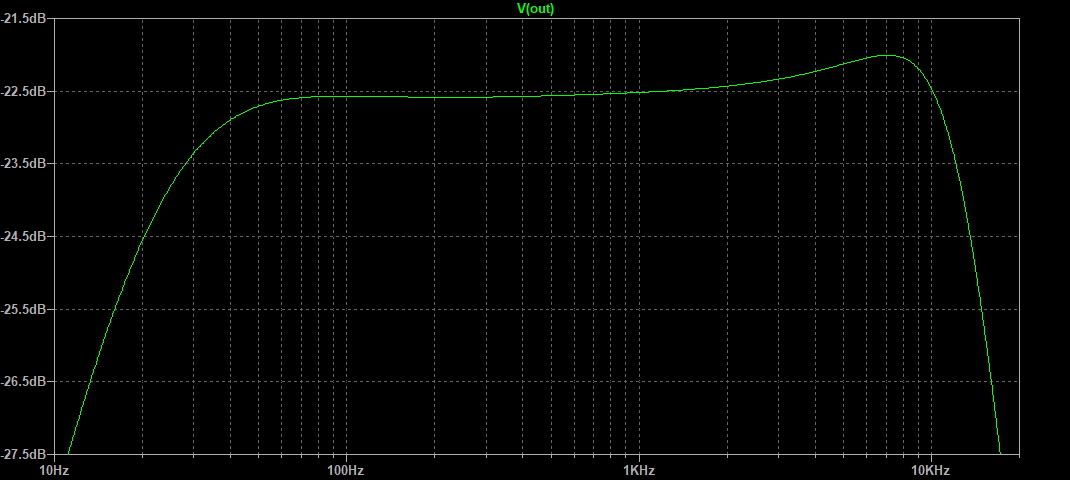Select the -24.5dB axis label
Viewport: 1070px width, 480px height.
tap(24, 236)
